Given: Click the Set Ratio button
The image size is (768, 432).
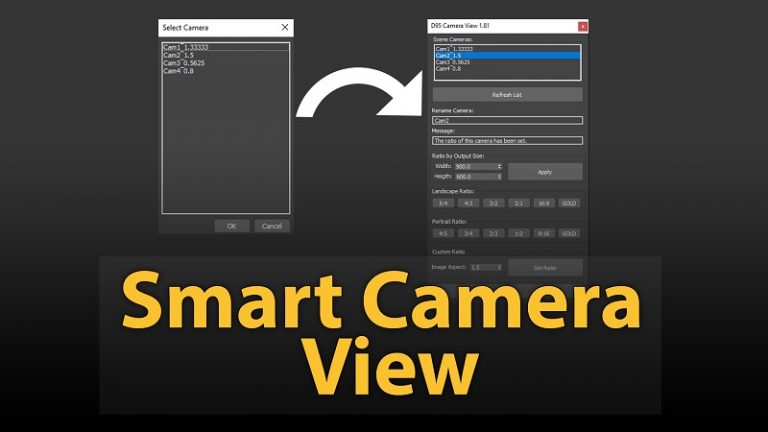Looking at the screenshot, I should [545, 268].
